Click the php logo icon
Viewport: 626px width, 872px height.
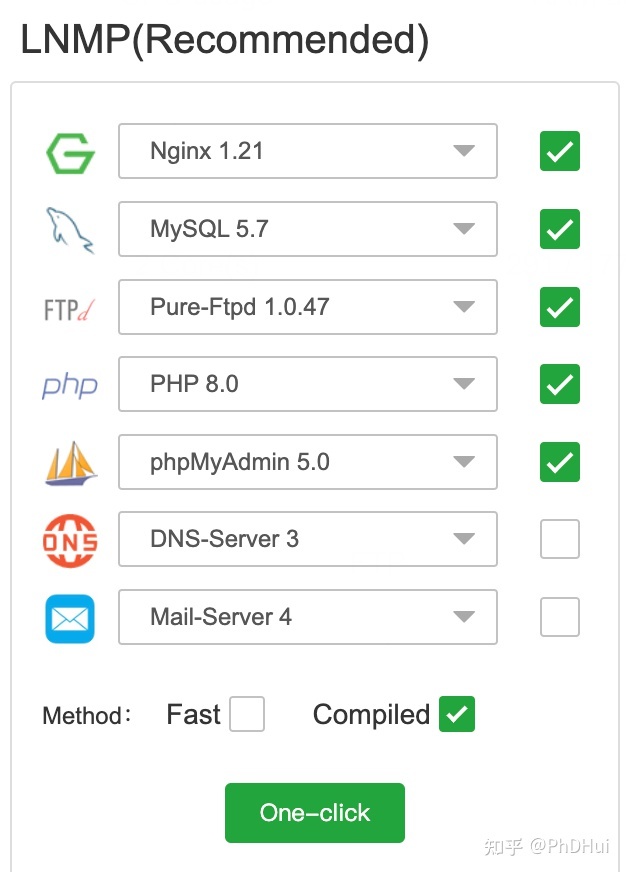pos(70,385)
